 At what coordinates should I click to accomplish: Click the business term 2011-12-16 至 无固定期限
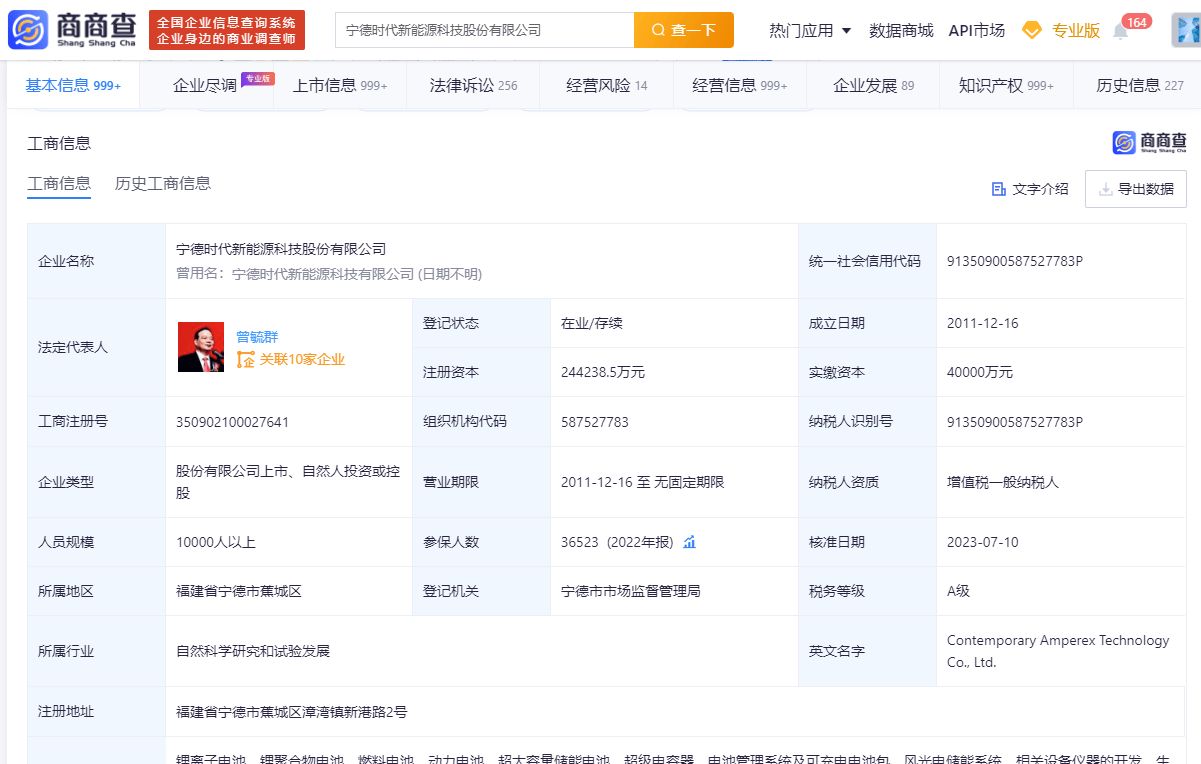[643, 482]
